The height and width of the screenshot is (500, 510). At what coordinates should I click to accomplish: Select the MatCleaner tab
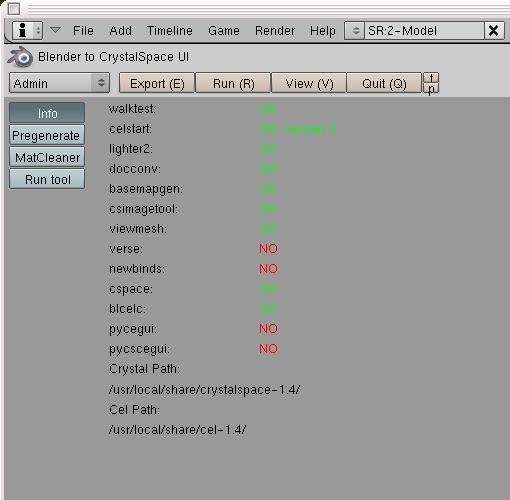(x=47, y=157)
